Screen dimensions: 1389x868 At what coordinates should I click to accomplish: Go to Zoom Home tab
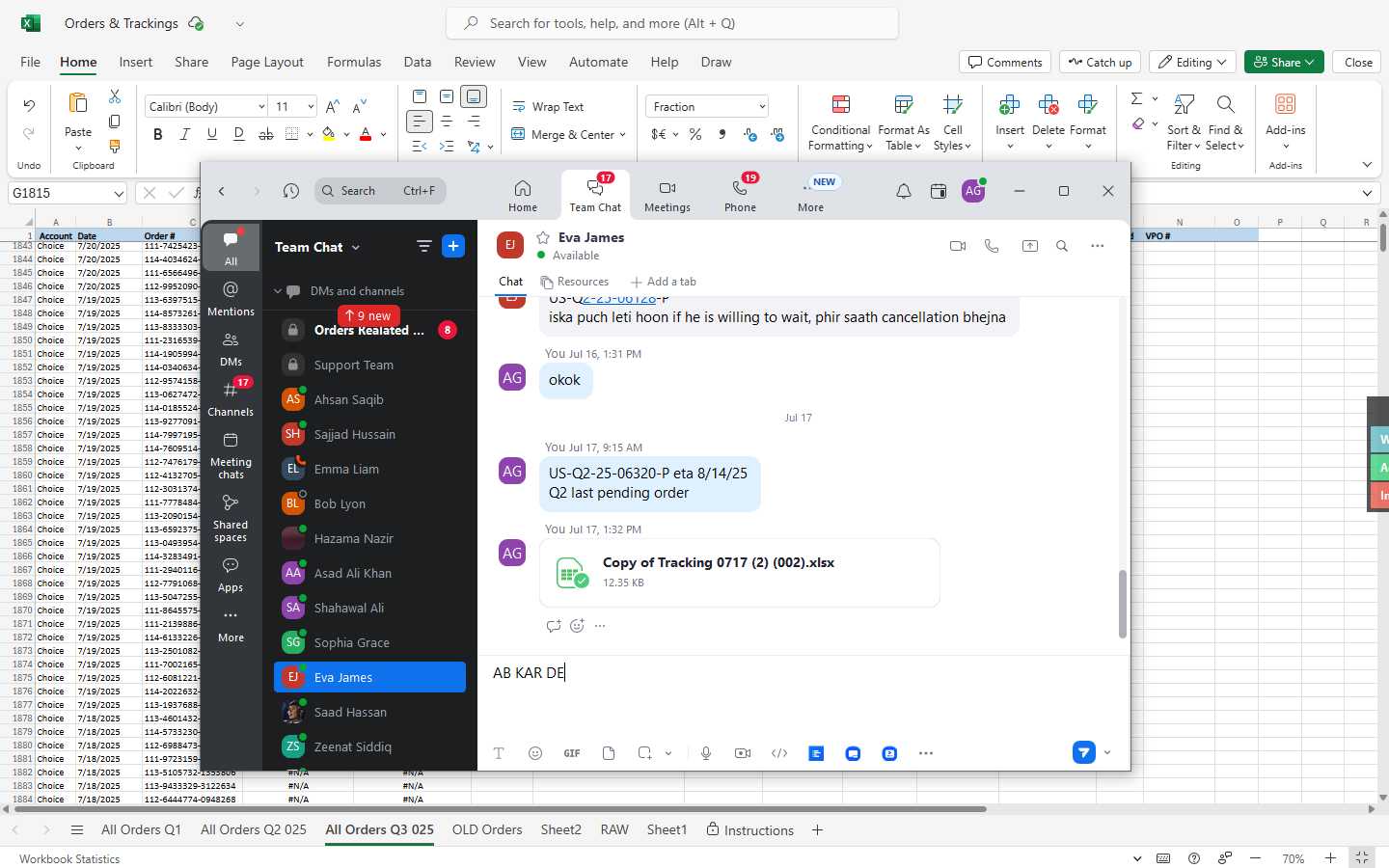point(523,196)
